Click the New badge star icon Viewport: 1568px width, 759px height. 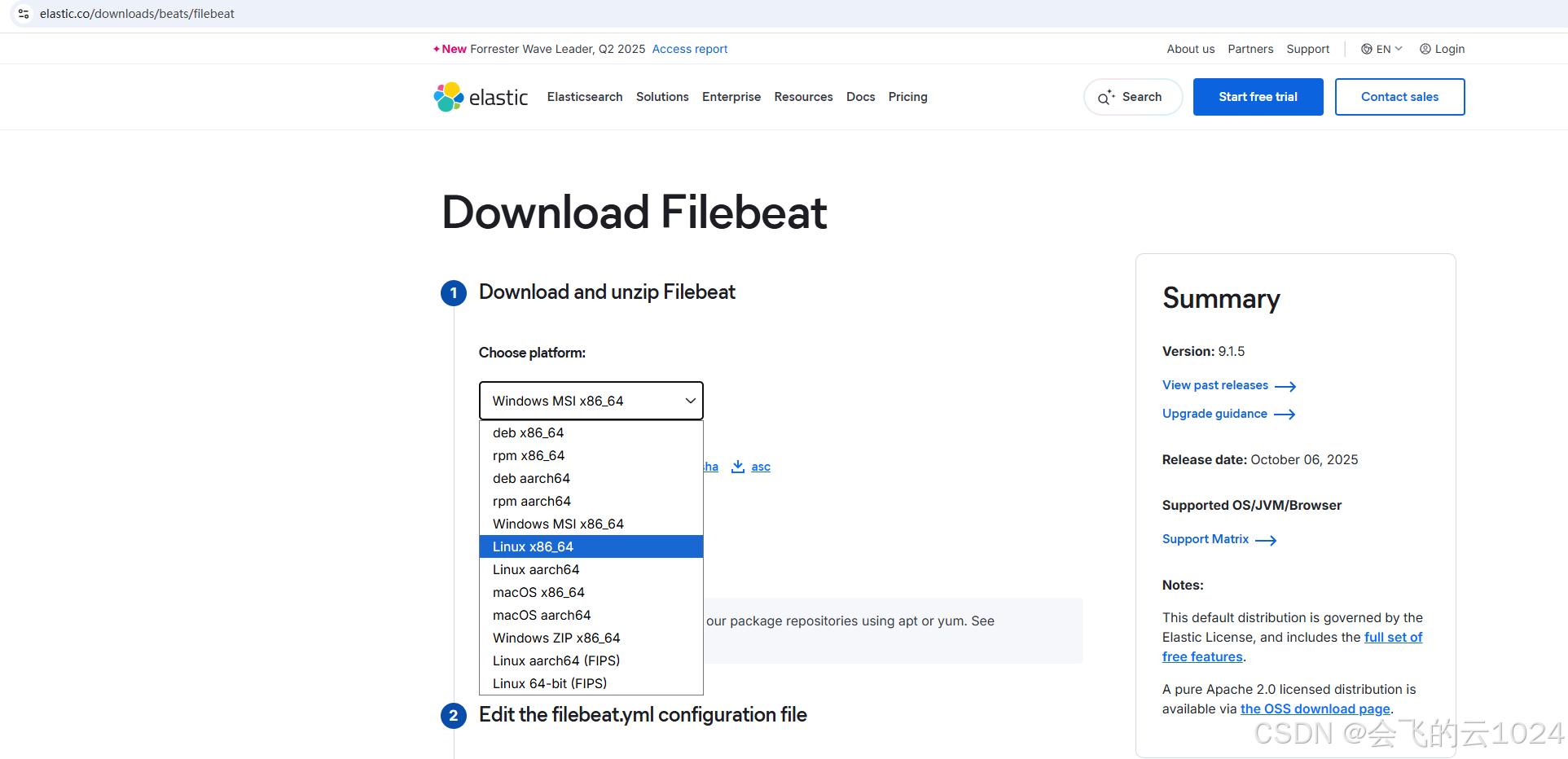pos(437,49)
